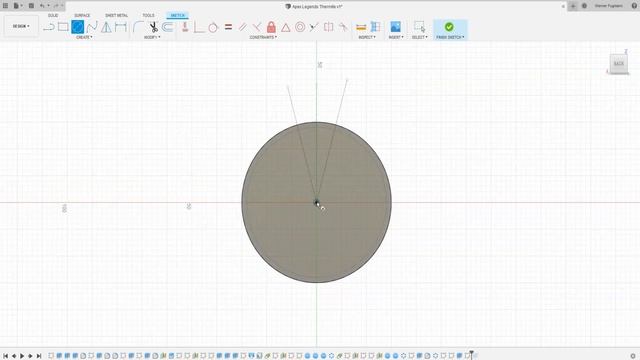The image size is (640, 360).
Task: Open the Insert image tool
Action: 395,27
